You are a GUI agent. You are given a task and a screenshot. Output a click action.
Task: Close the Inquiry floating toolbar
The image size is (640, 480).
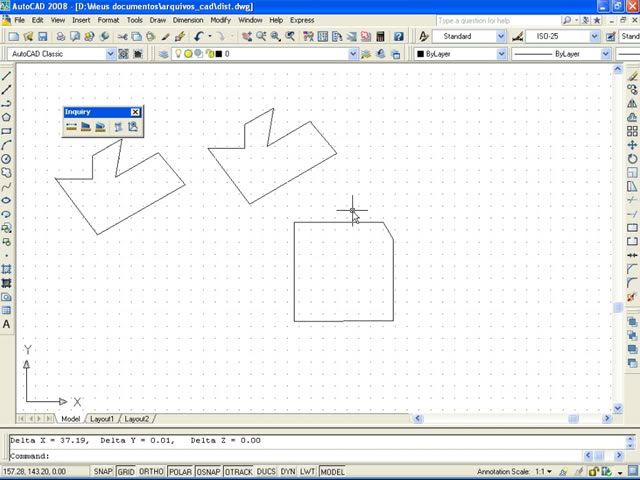[136, 112]
